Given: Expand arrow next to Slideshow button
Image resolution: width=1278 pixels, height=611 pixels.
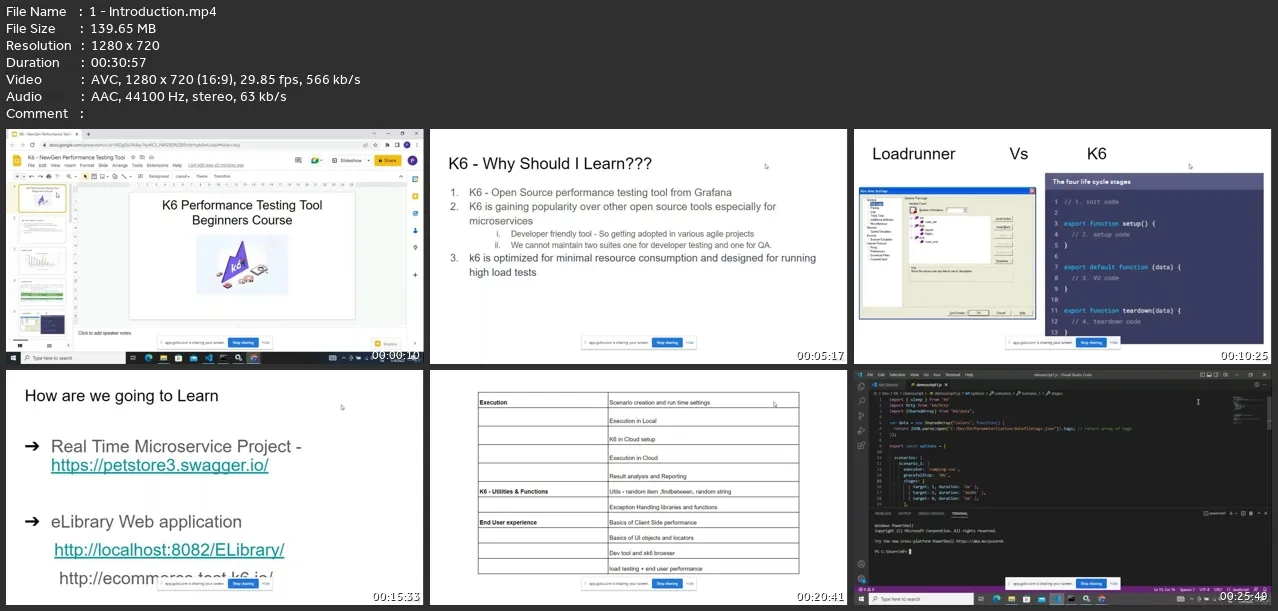Looking at the screenshot, I should click(x=368, y=160).
